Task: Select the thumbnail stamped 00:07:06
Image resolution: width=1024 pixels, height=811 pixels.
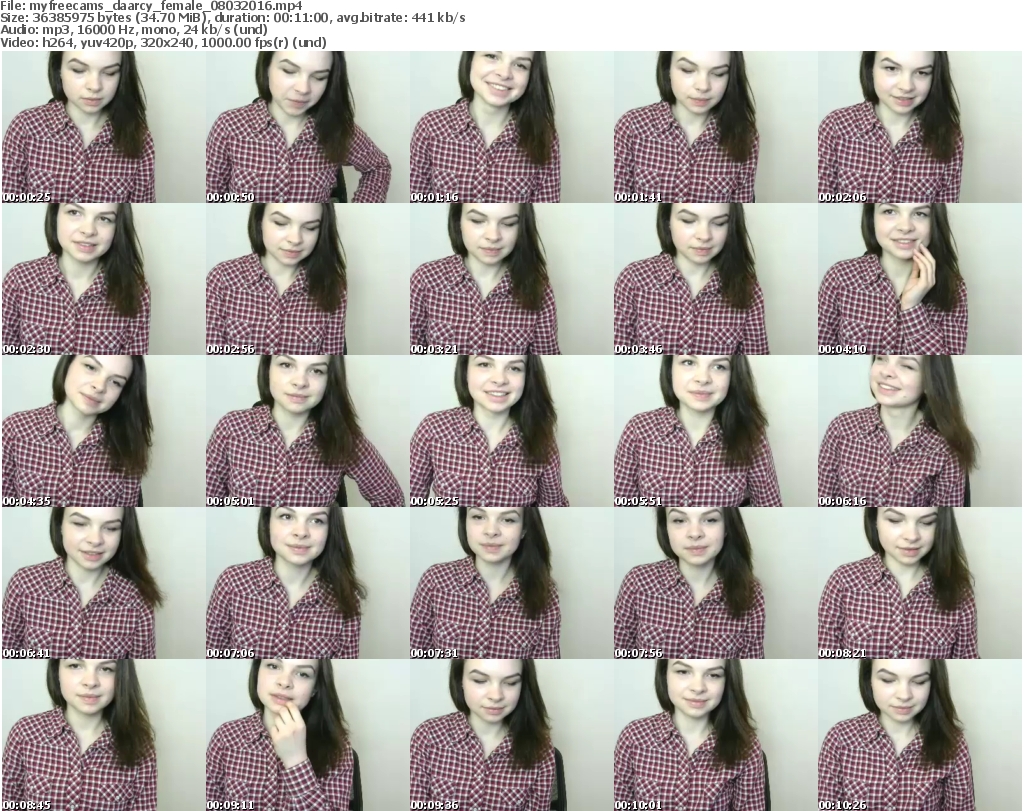Action: (x=308, y=583)
